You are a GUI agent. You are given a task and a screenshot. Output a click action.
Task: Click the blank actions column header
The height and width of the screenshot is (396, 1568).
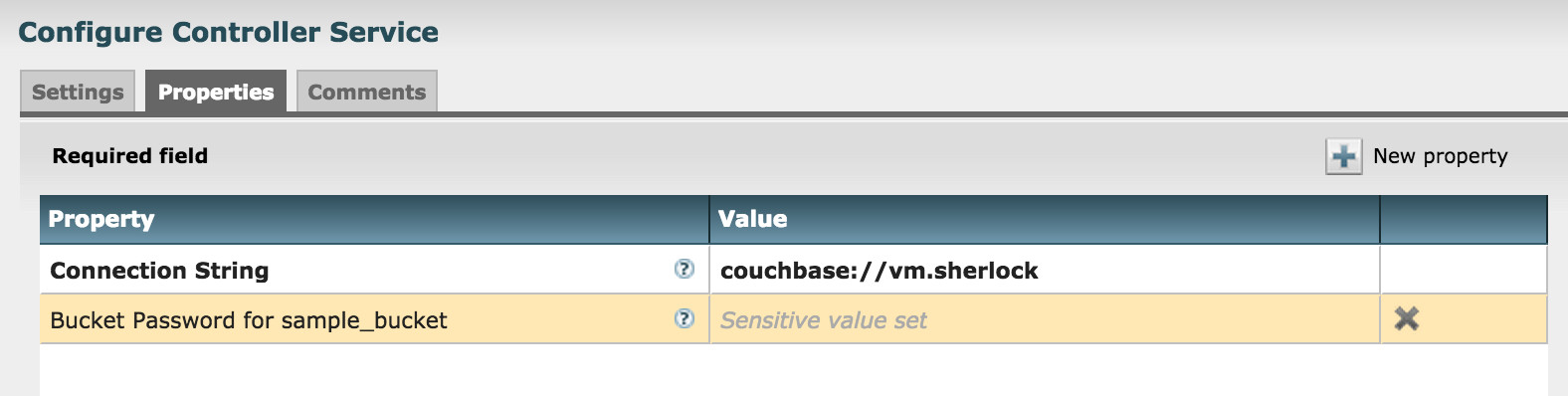click(1464, 219)
